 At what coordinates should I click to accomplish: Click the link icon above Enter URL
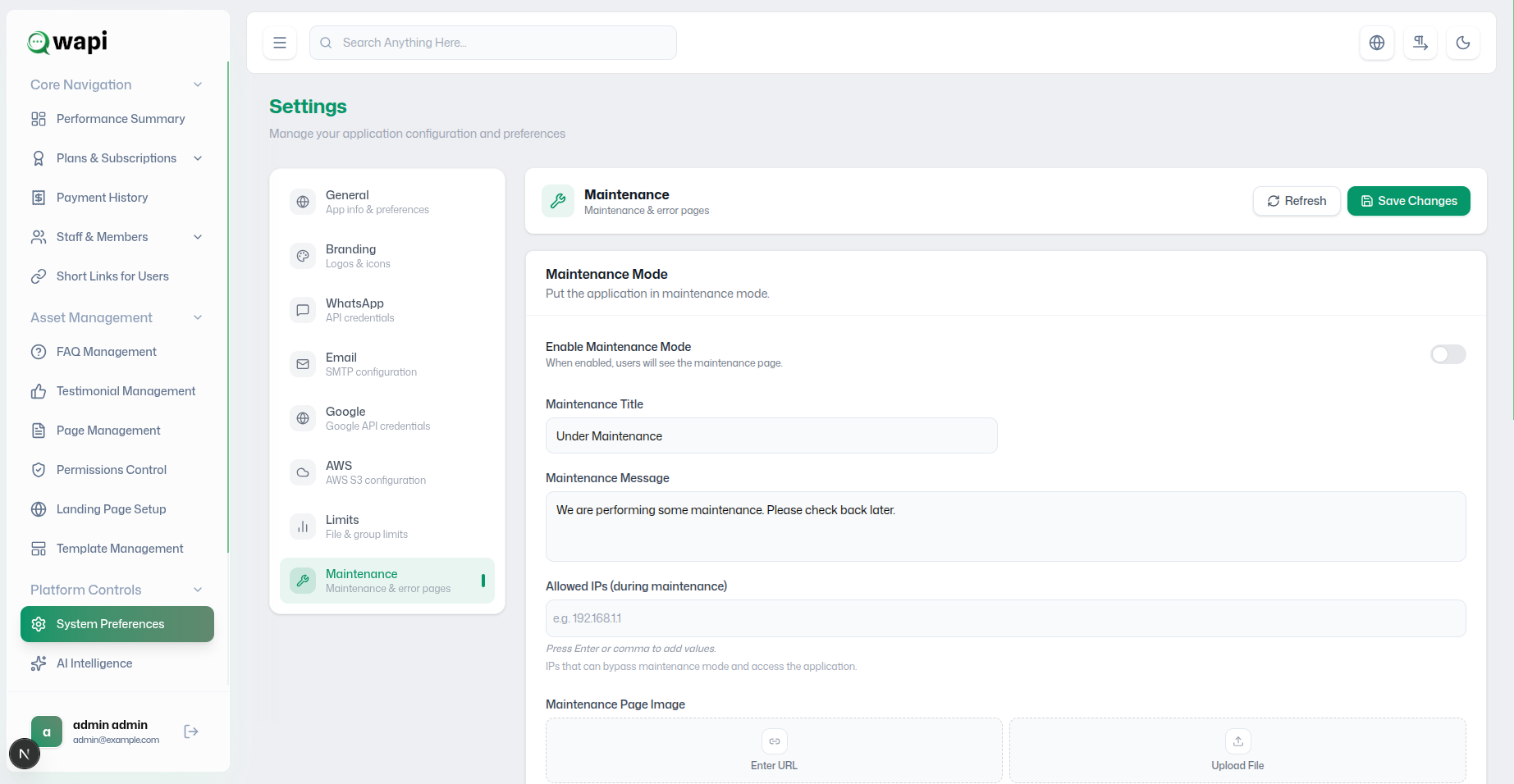775,741
